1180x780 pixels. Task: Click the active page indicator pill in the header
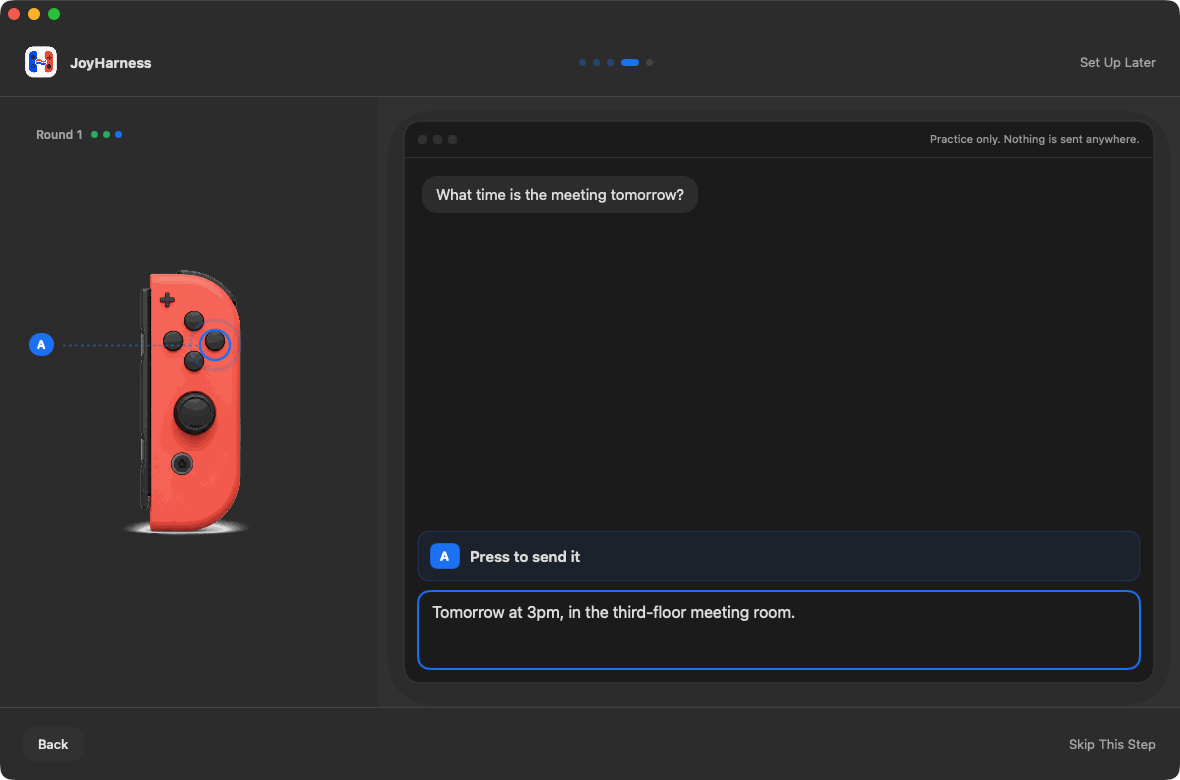(630, 62)
